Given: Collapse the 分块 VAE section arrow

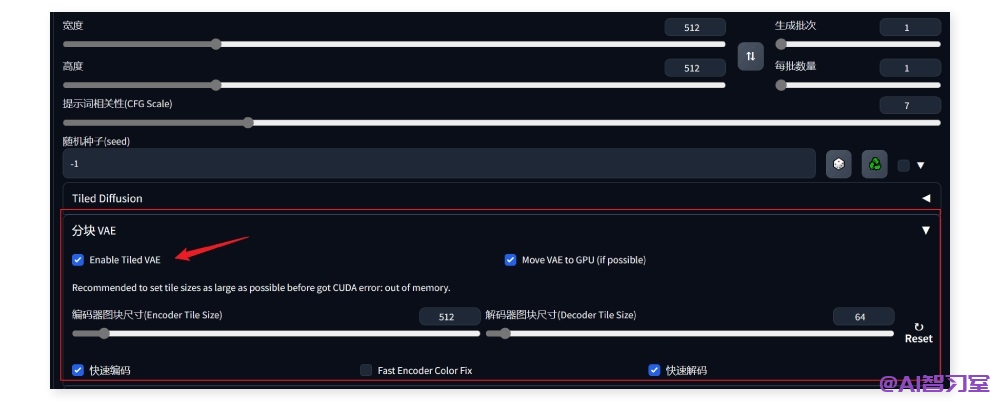Looking at the screenshot, I should [x=926, y=230].
